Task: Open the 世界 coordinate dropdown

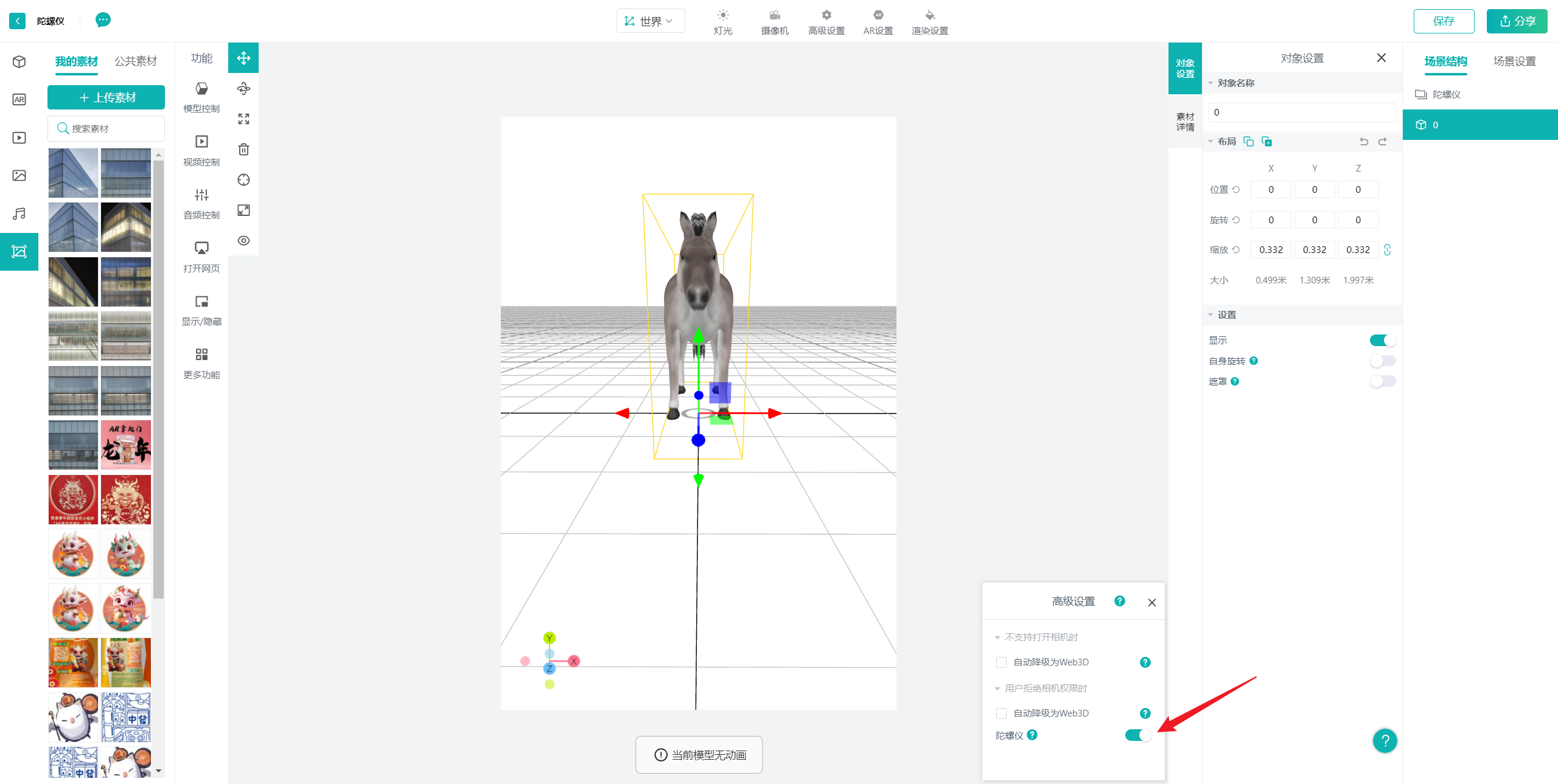Action: [650, 21]
